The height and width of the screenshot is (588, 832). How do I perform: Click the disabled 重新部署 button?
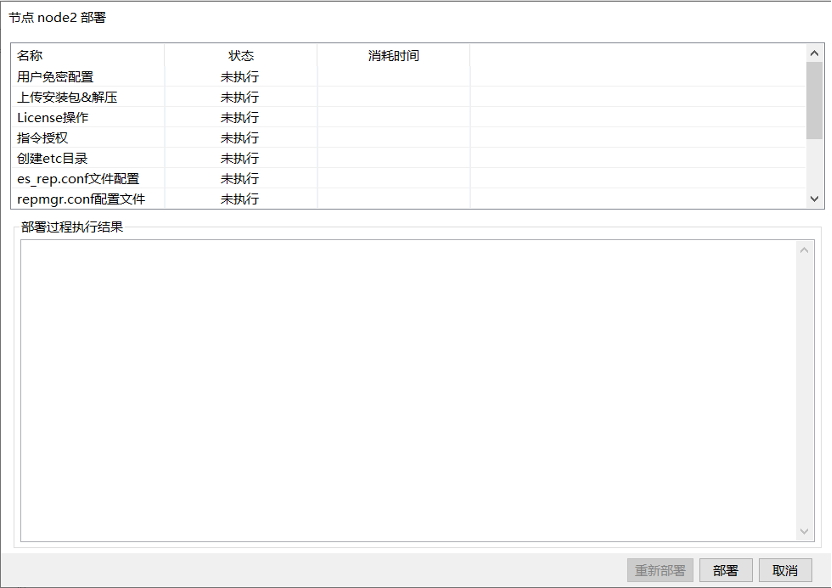pyautogui.click(x=660, y=570)
